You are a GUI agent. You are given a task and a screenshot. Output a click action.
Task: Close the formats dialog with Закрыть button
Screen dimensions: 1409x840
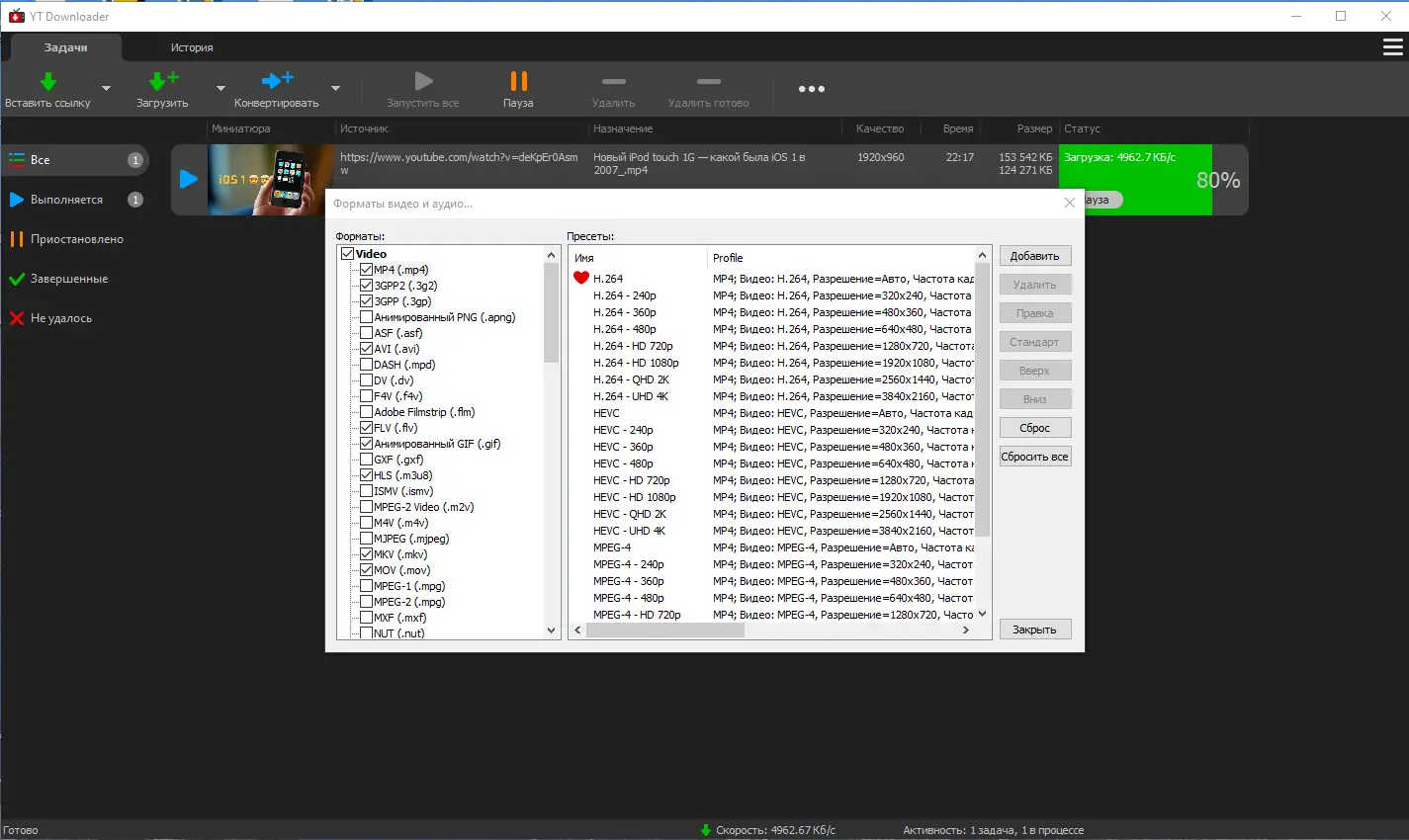pyautogui.click(x=1034, y=629)
